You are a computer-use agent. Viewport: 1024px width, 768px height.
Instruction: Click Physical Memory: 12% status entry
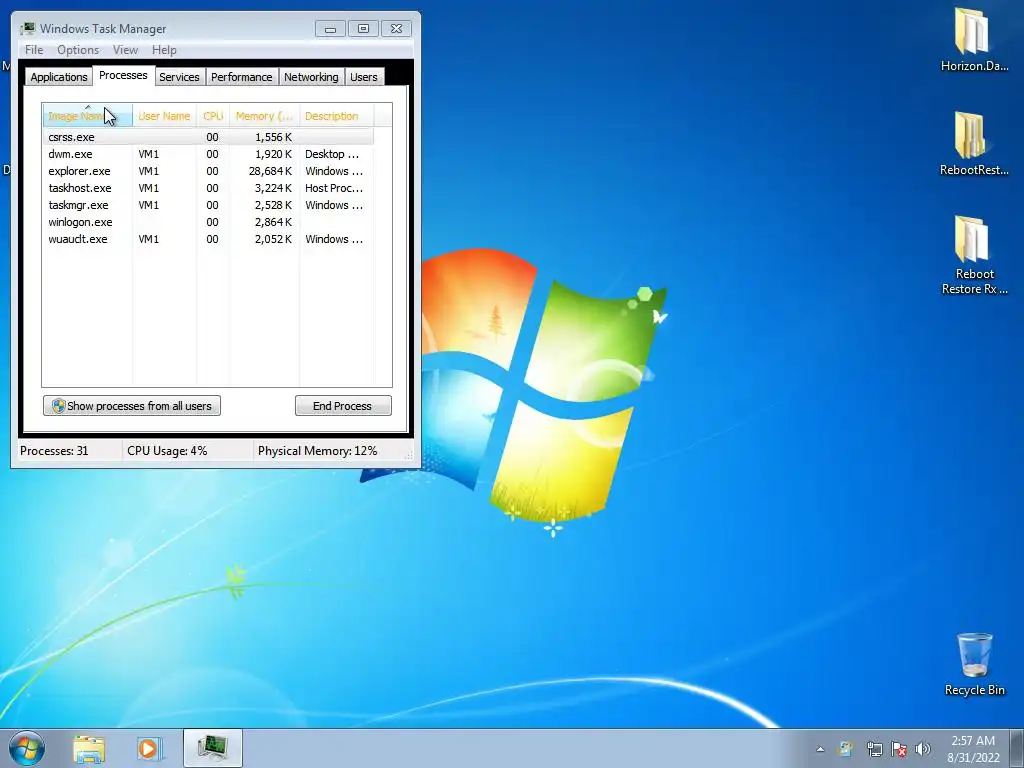tap(317, 451)
